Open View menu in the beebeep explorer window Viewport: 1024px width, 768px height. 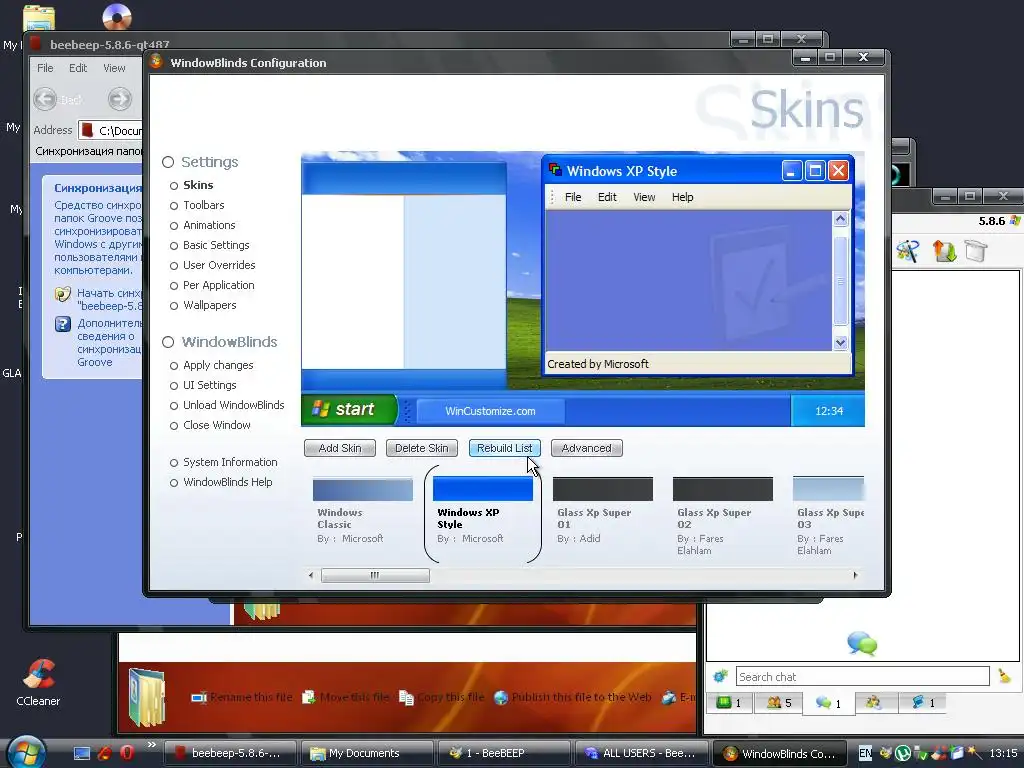pos(114,68)
